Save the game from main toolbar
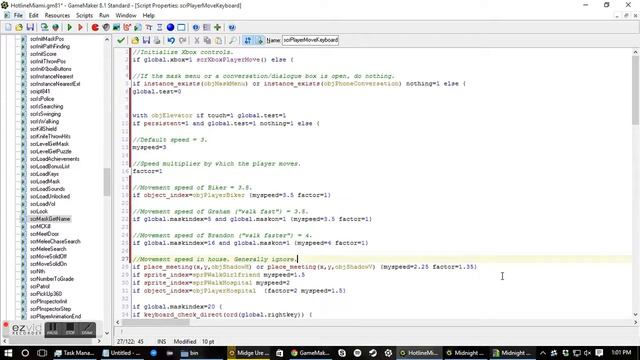Image resolution: width=640 pixels, height=360 pixels. (x=30, y=27)
